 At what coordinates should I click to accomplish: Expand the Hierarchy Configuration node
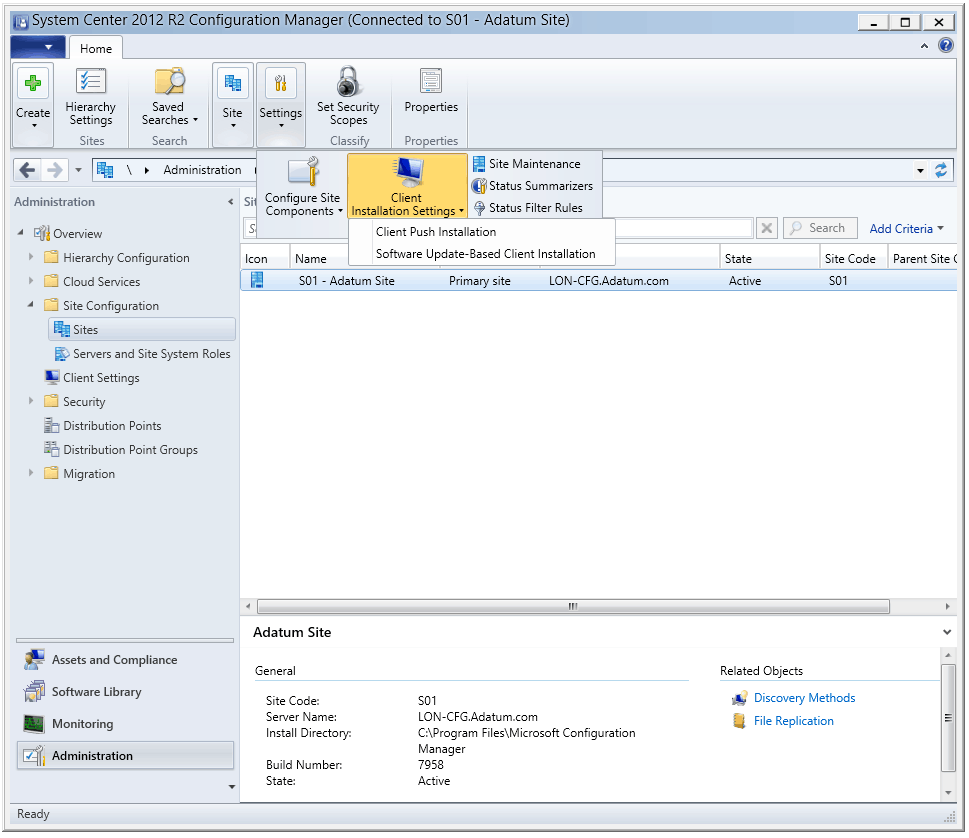[x=31, y=256]
